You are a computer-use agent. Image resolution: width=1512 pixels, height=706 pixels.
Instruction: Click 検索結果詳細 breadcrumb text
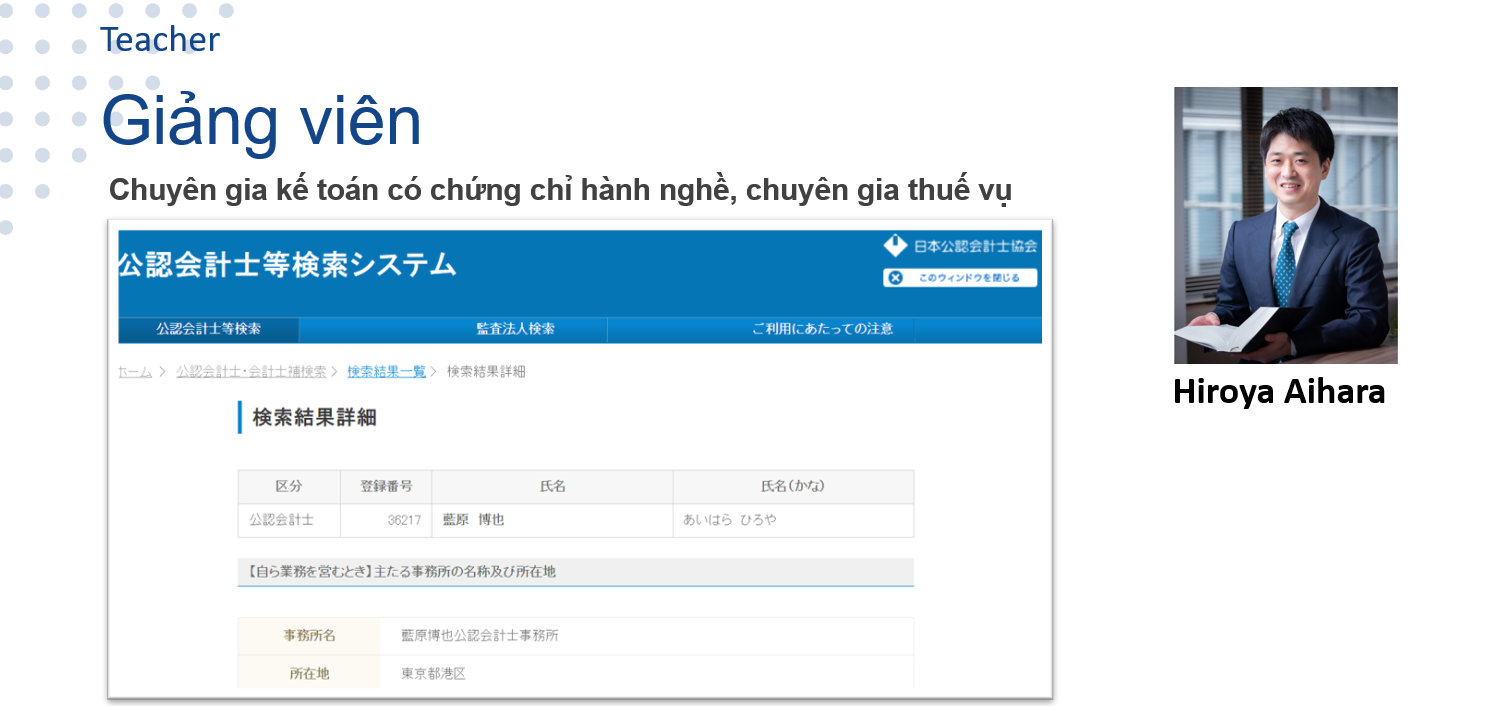click(486, 372)
